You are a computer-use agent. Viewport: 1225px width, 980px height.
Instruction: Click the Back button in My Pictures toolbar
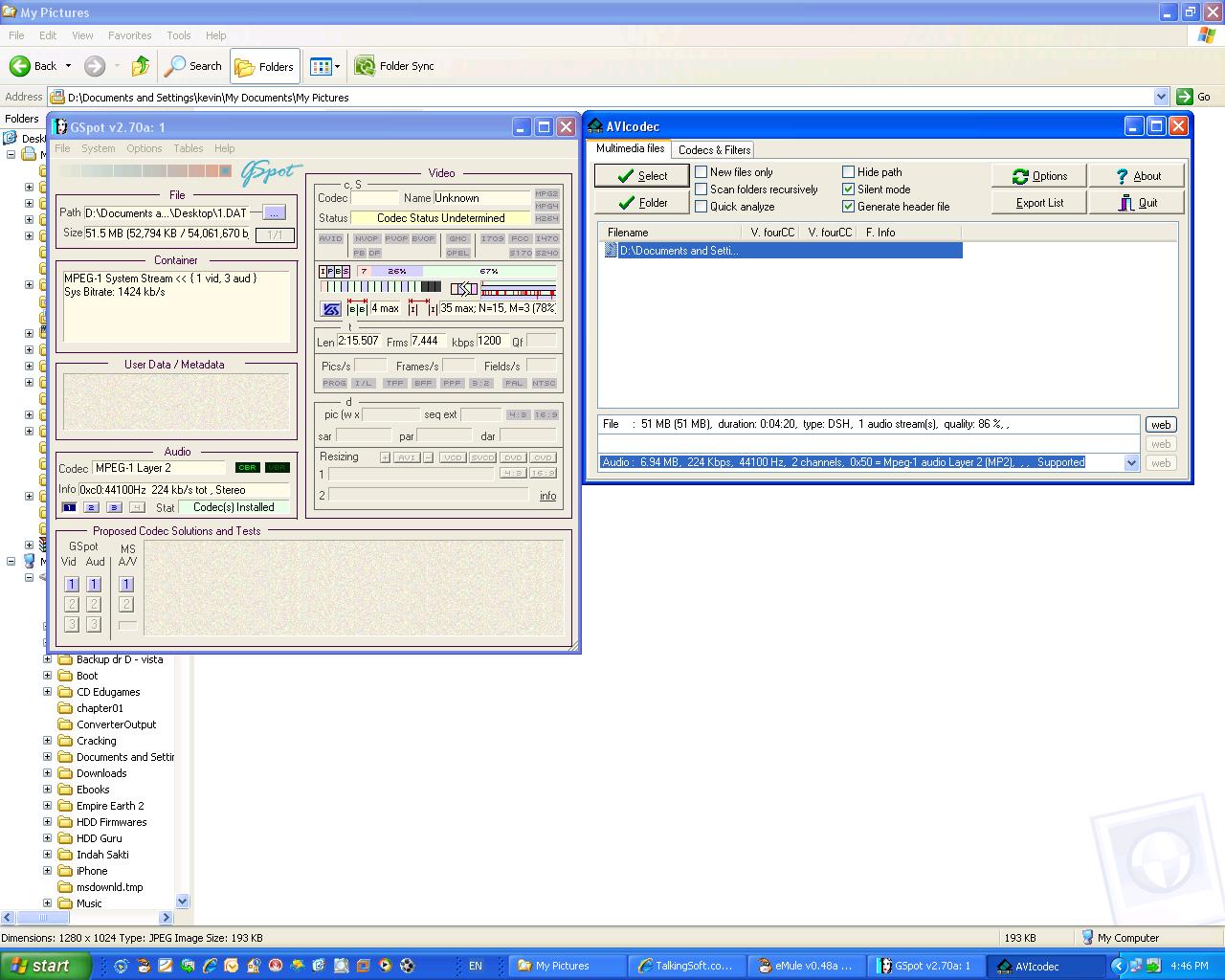(x=33, y=66)
